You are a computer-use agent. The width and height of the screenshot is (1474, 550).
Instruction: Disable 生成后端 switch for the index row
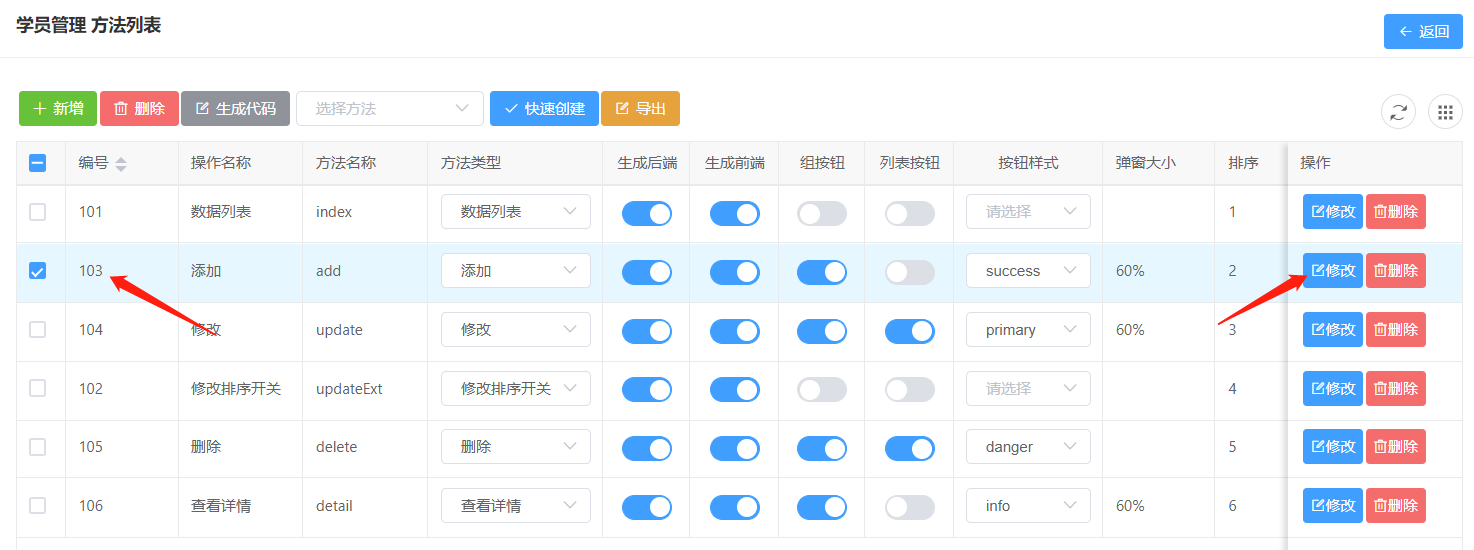[646, 213]
